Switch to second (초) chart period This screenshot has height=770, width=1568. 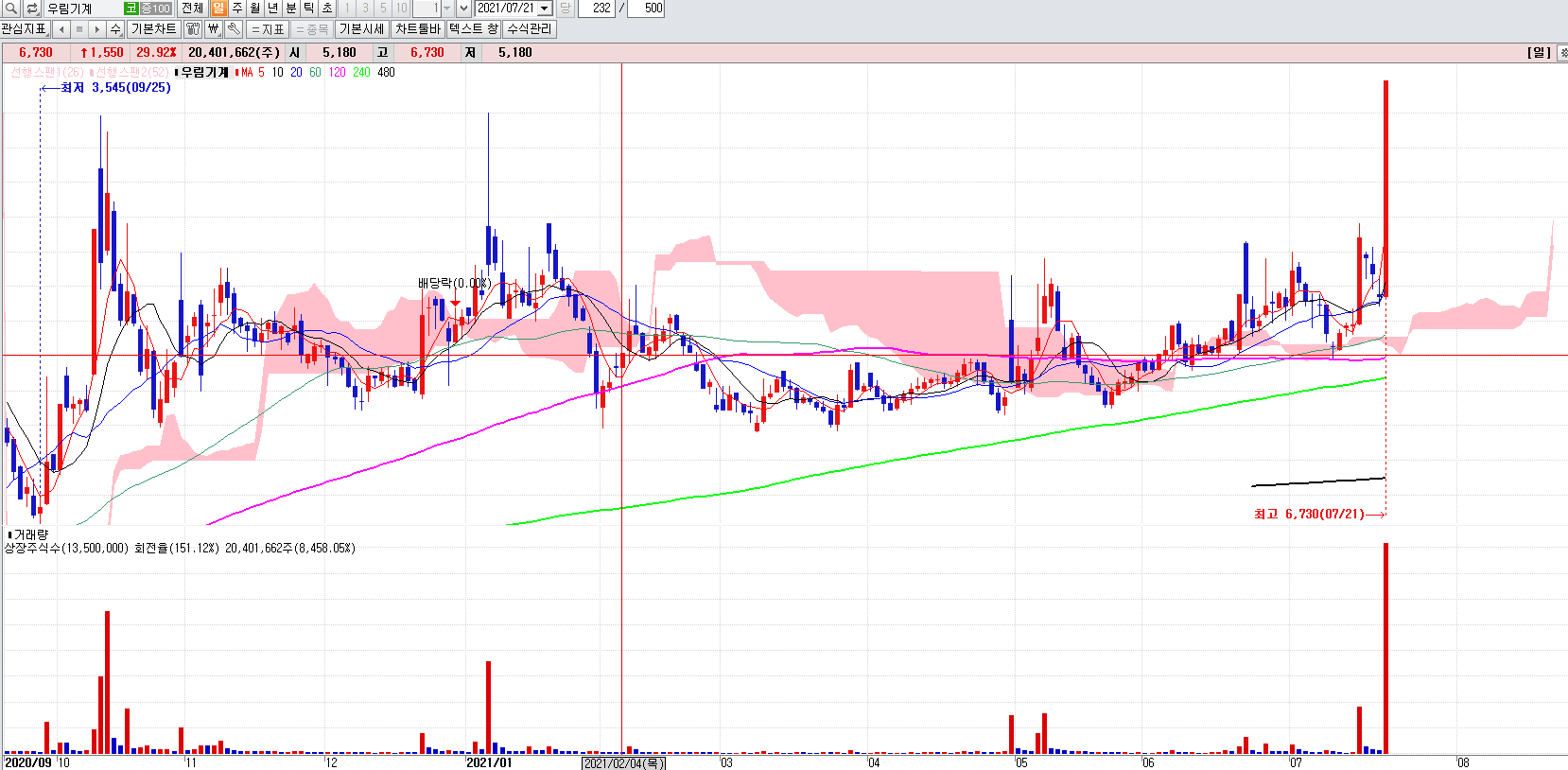pyautogui.click(x=326, y=9)
